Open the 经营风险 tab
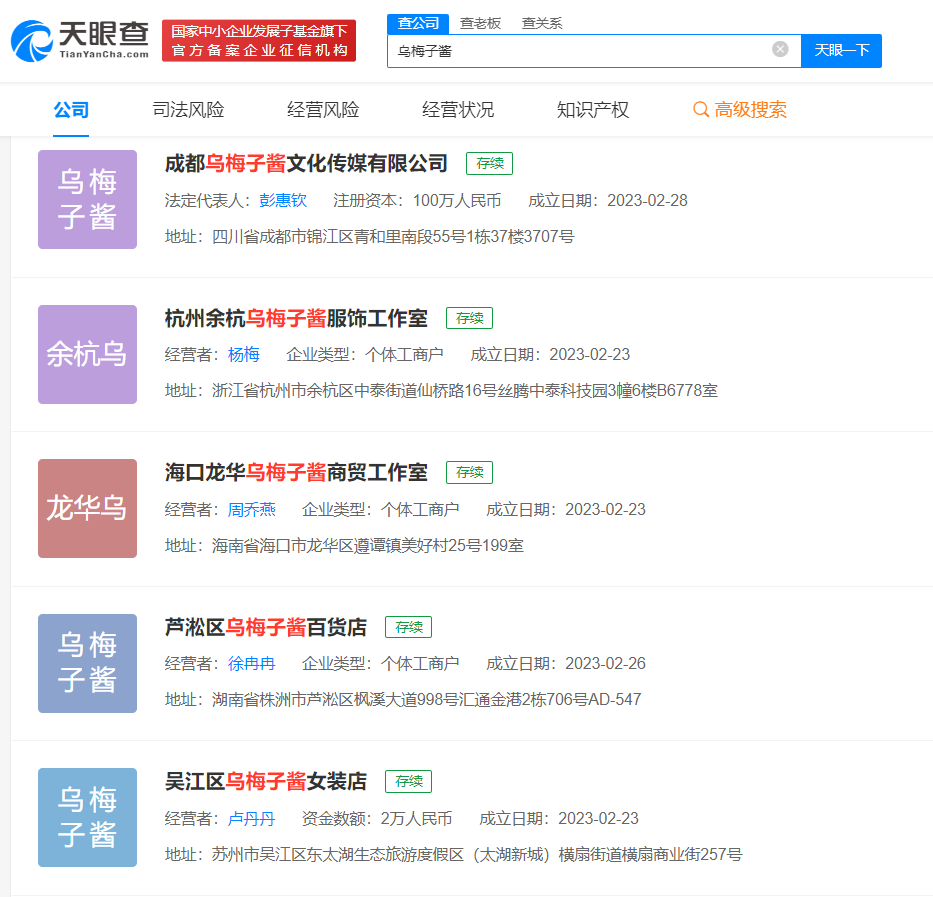This screenshot has height=897, width=933. pyautogui.click(x=323, y=110)
